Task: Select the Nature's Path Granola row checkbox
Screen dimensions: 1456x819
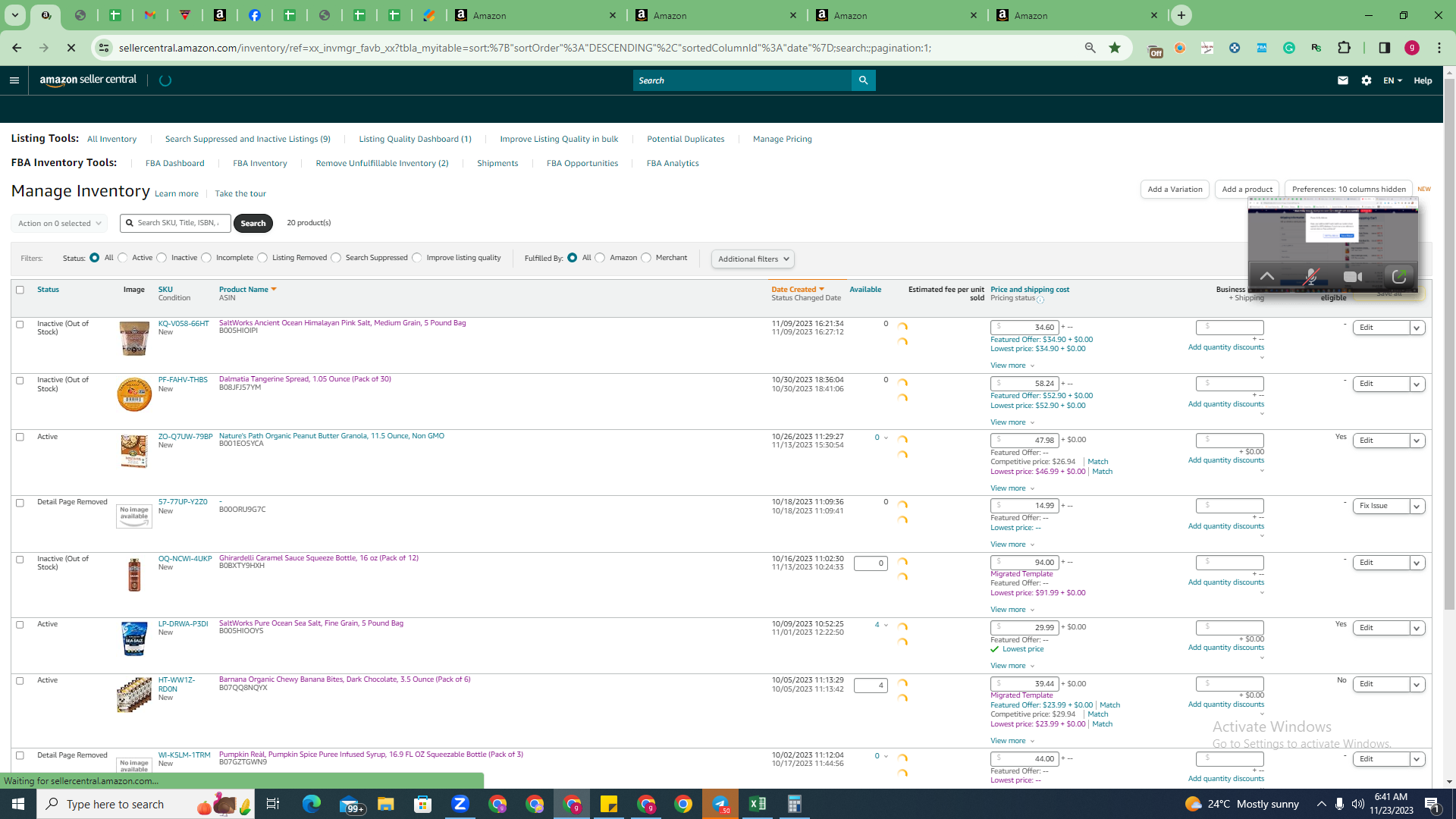Action: tap(20, 438)
